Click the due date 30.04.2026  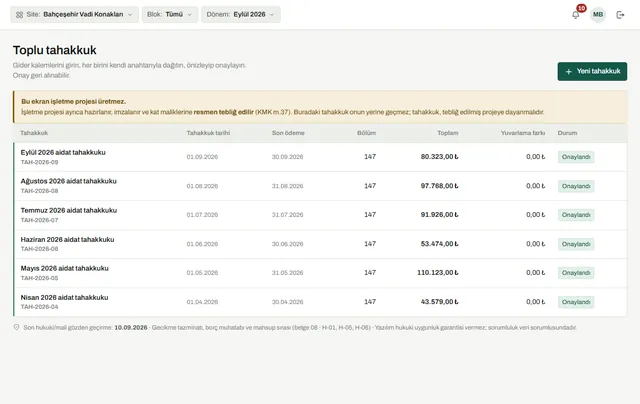[287, 302]
